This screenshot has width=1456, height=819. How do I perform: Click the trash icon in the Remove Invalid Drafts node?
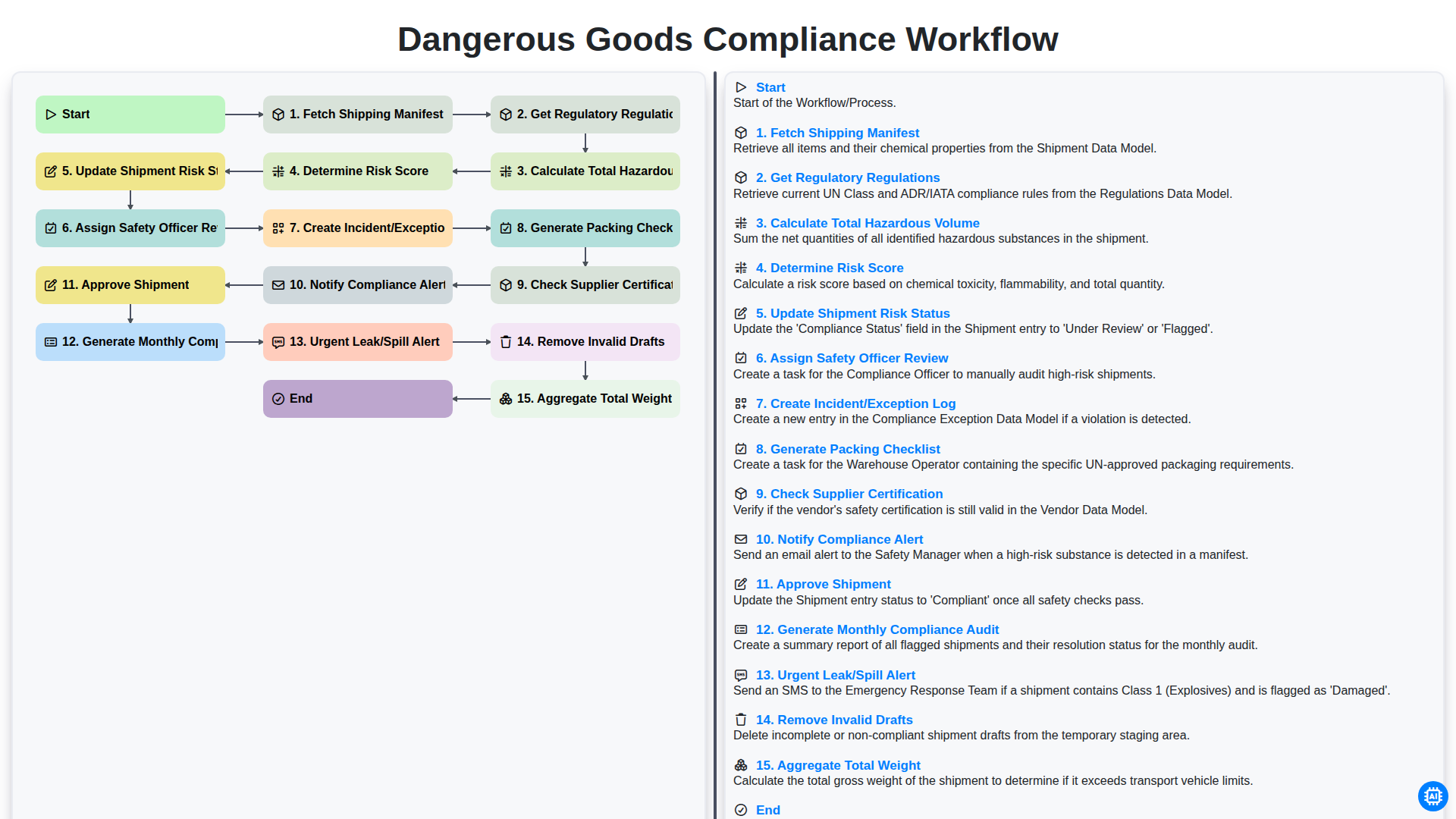(506, 342)
